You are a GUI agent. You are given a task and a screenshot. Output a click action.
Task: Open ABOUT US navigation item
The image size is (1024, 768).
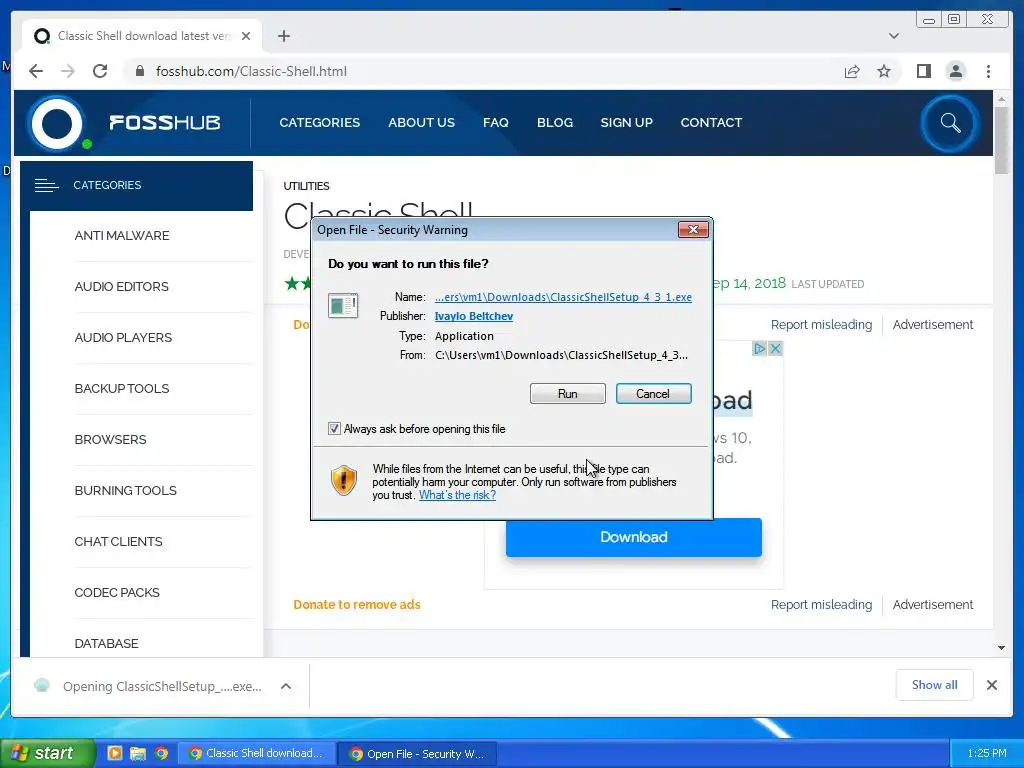[x=421, y=123]
